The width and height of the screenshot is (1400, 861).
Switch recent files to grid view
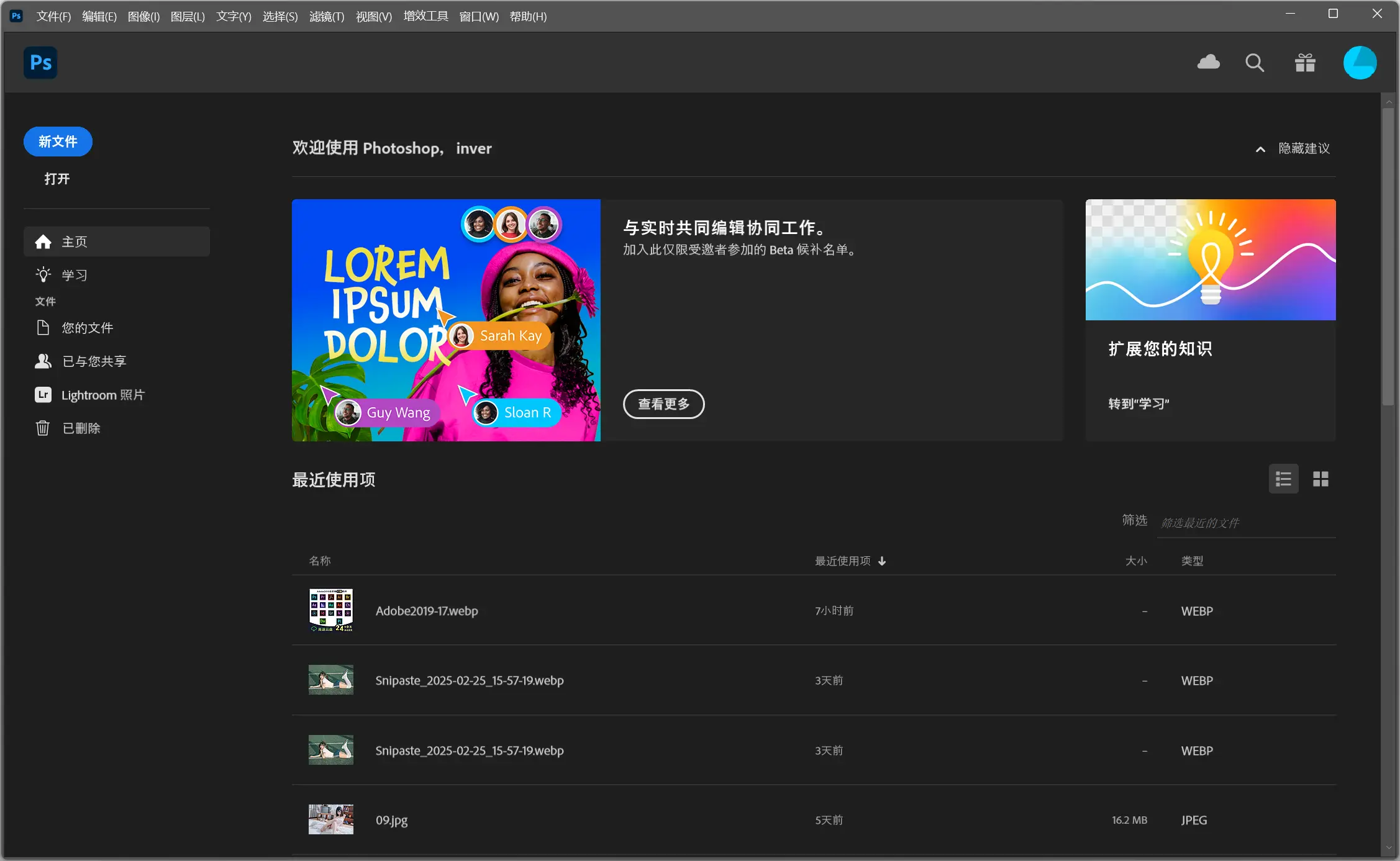1320,479
